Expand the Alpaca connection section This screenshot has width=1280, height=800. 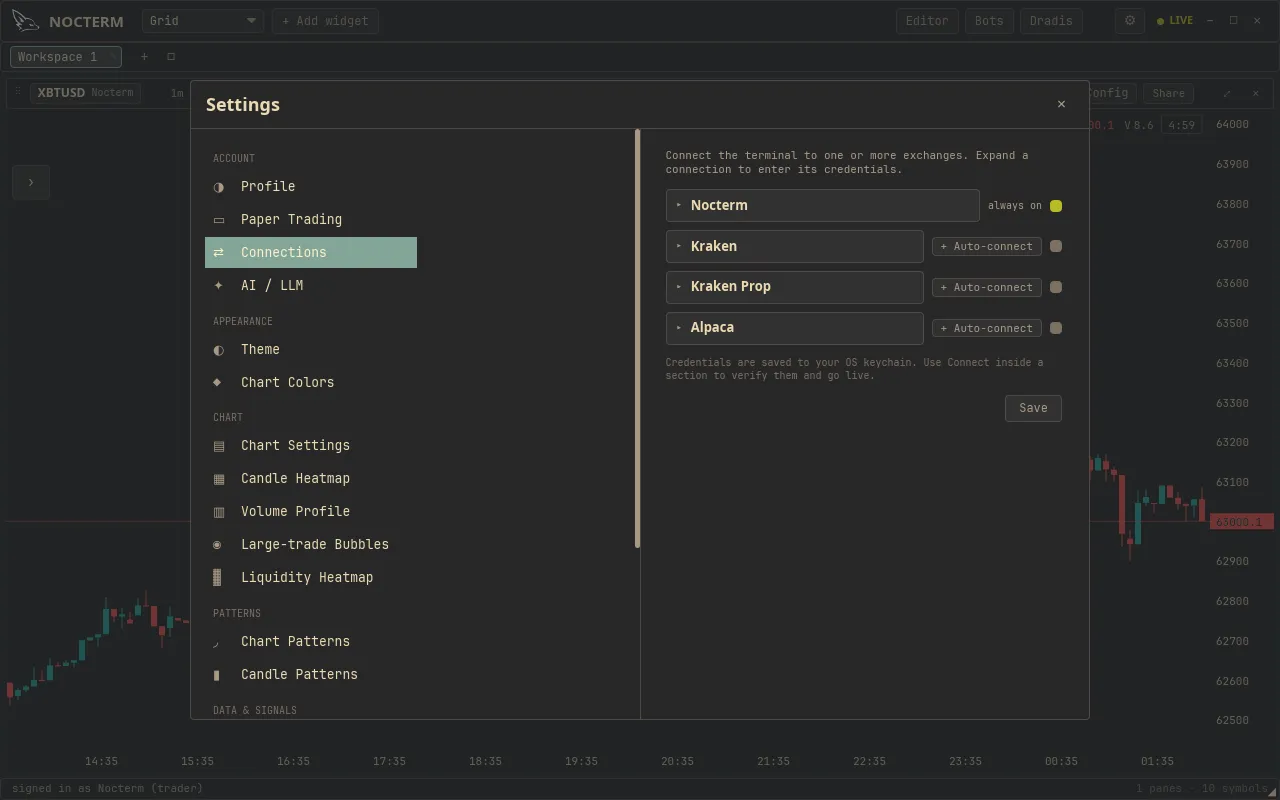(794, 328)
